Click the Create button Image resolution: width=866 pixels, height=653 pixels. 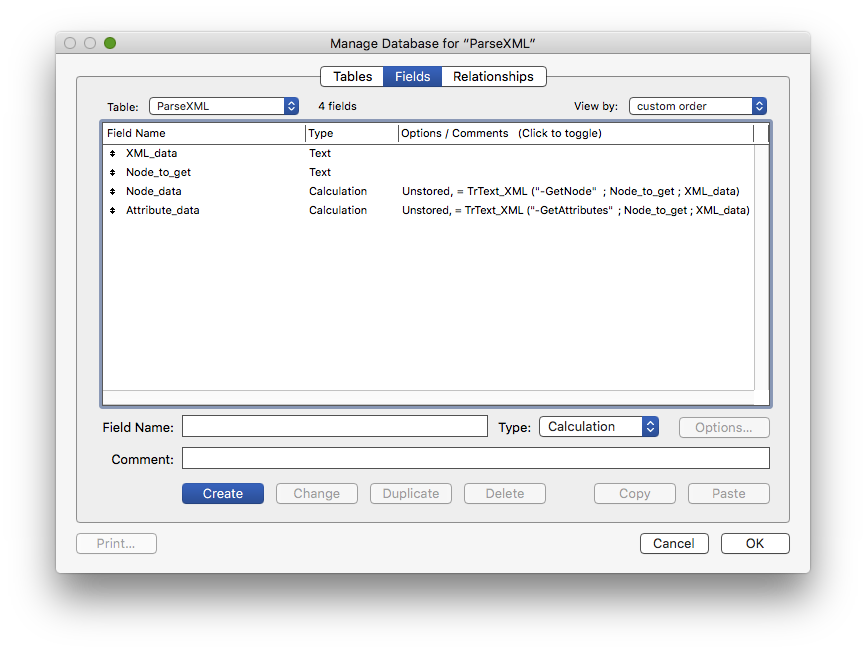click(223, 493)
